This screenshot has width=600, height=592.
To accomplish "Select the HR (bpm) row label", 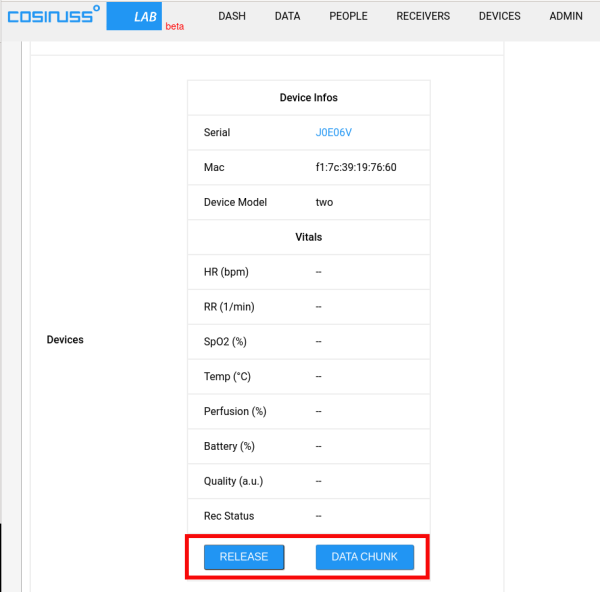I will tap(226, 272).
